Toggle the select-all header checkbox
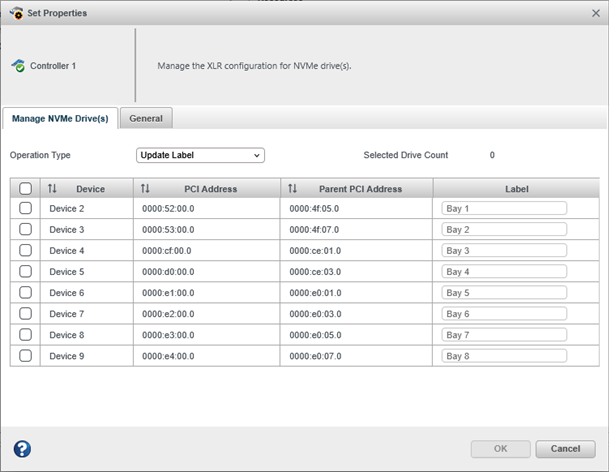 (x=25, y=188)
